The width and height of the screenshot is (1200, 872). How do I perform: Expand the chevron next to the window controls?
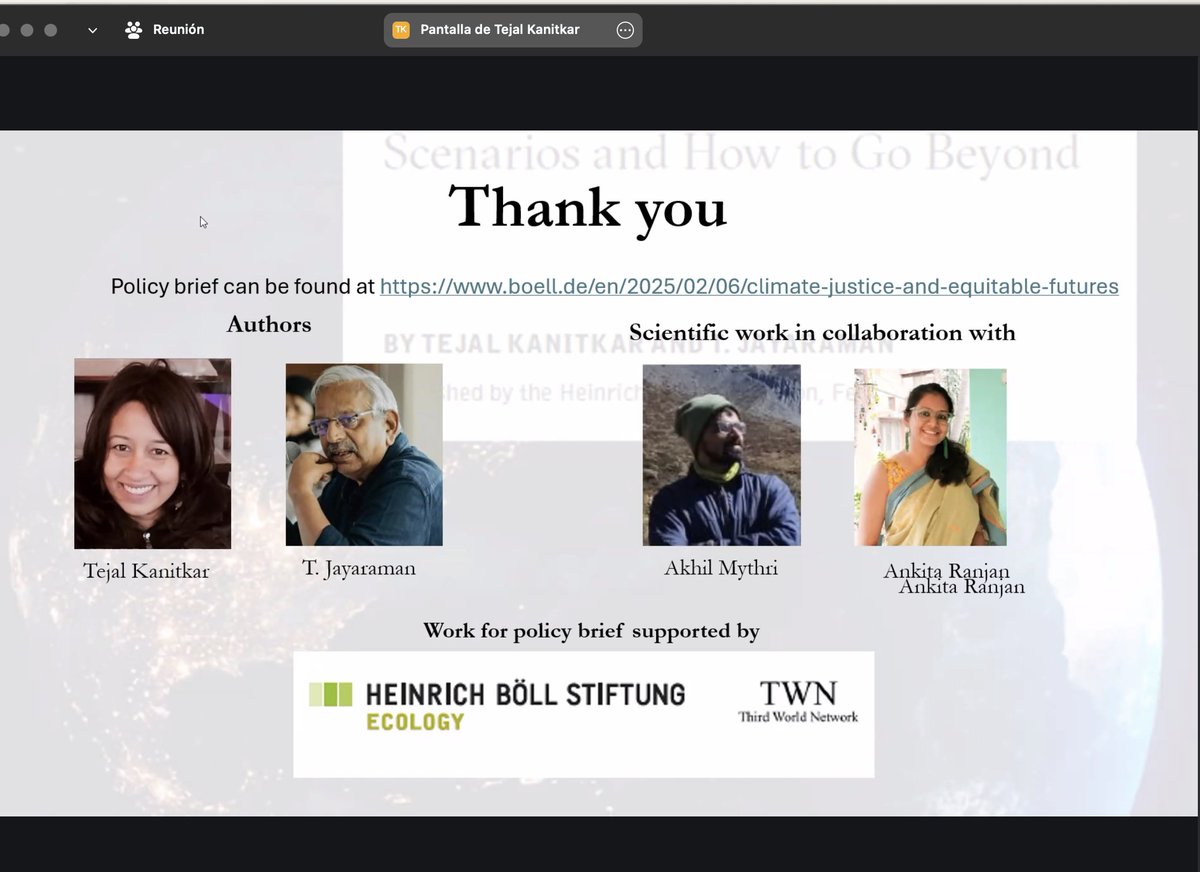point(92,29)
